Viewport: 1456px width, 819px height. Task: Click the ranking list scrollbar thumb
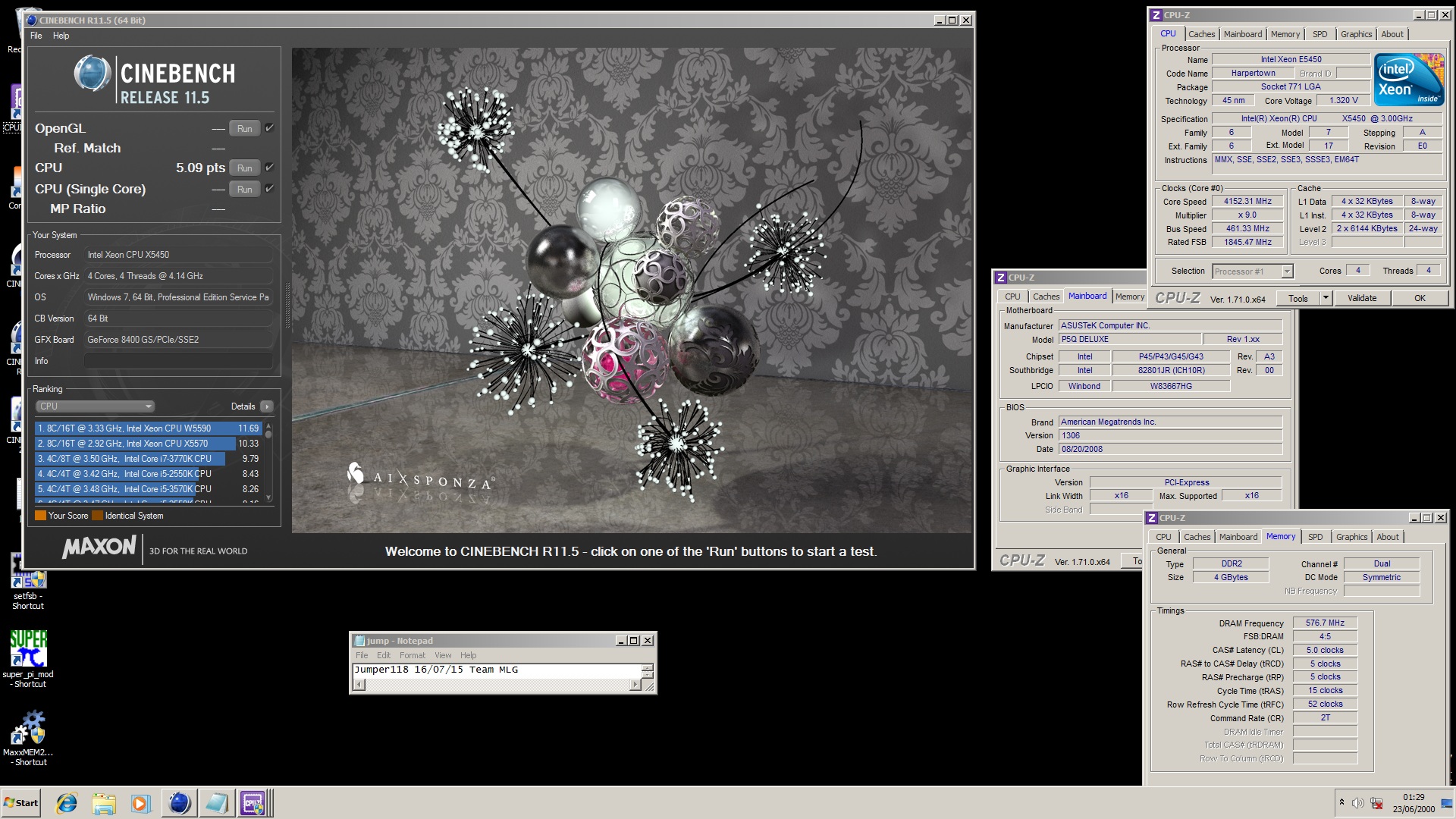(268, 435)
